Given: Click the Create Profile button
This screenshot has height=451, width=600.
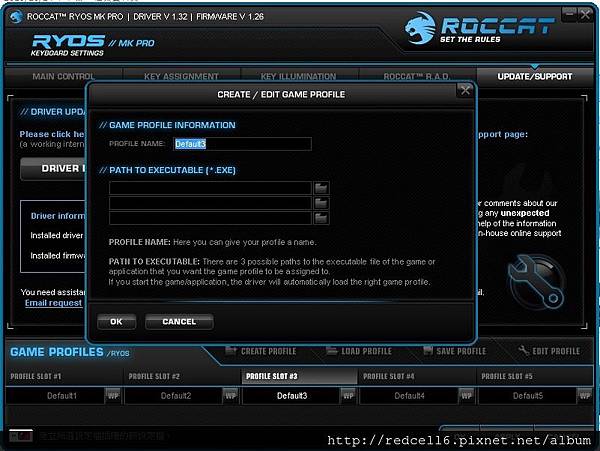Looking at the screenshot, I should 261,351.
